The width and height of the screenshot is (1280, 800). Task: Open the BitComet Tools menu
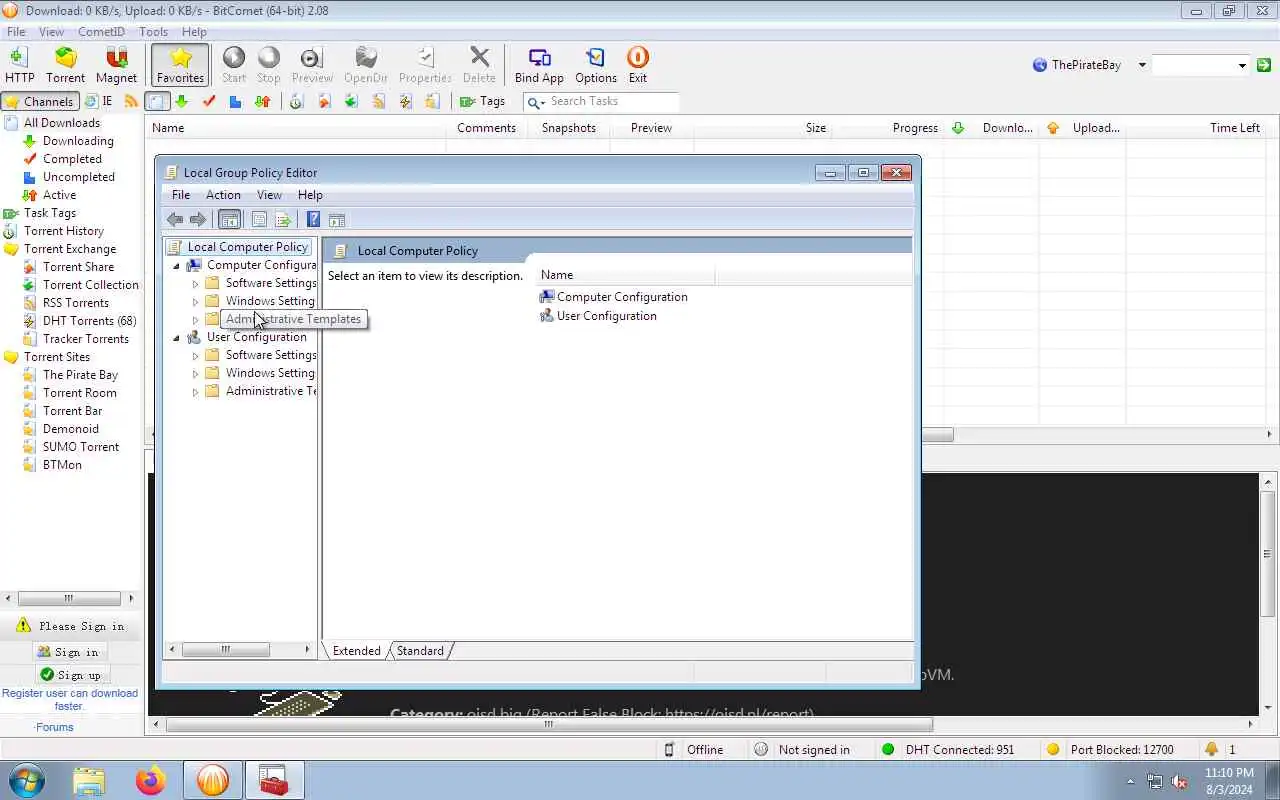[154, 32]
